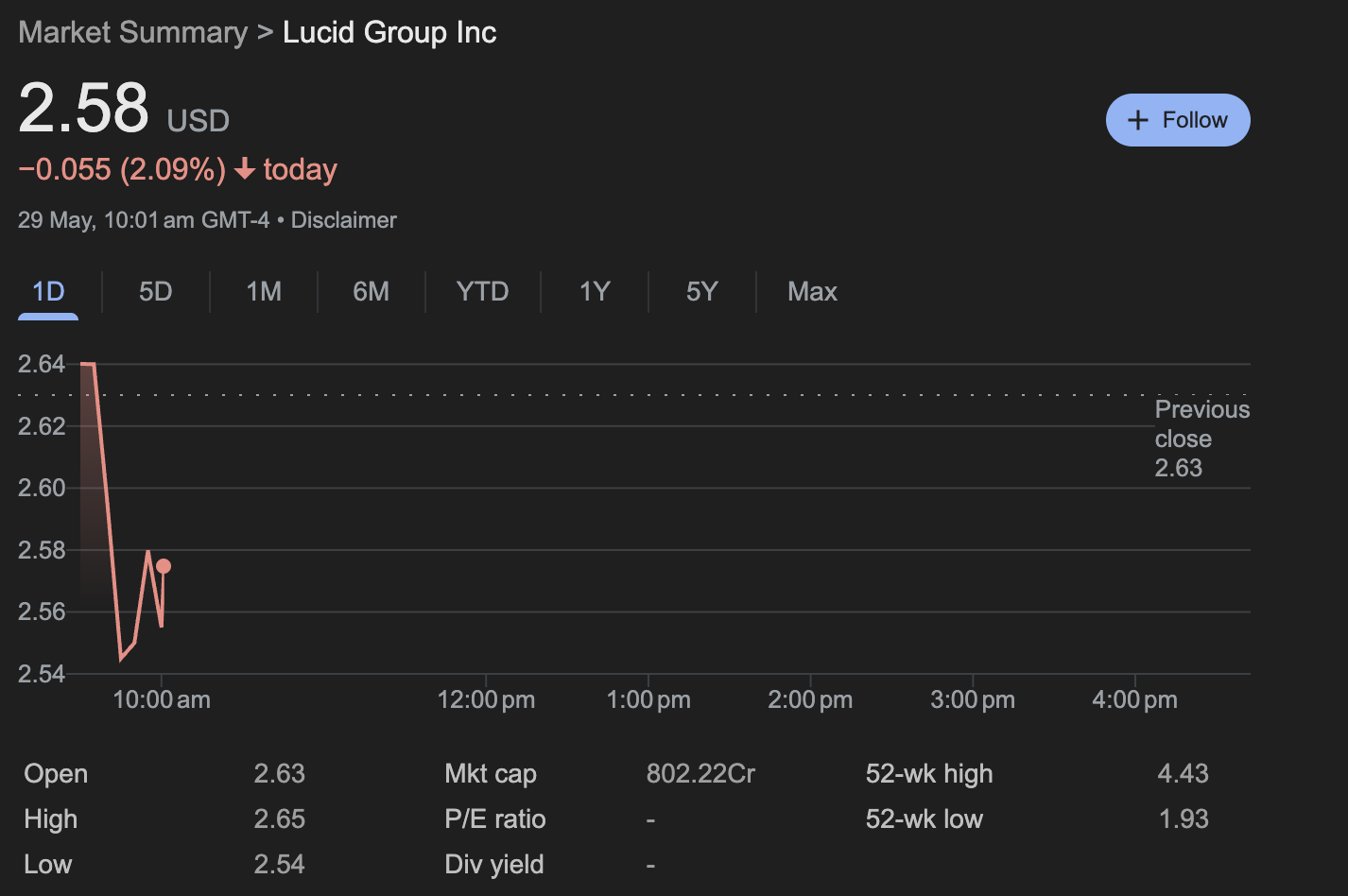The width and height of the screenshot is (1348, 896).
Task: Click the 3:00 pm axis label
Action: [973, 700]
